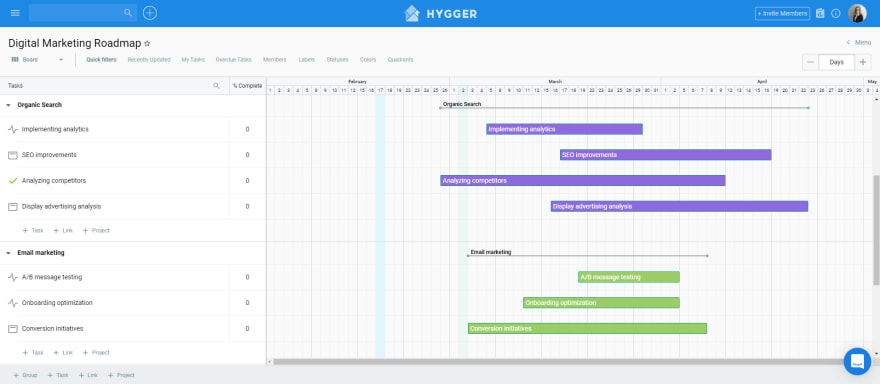Add a new Link from bottom bar
880x384 pixels.
88,375
